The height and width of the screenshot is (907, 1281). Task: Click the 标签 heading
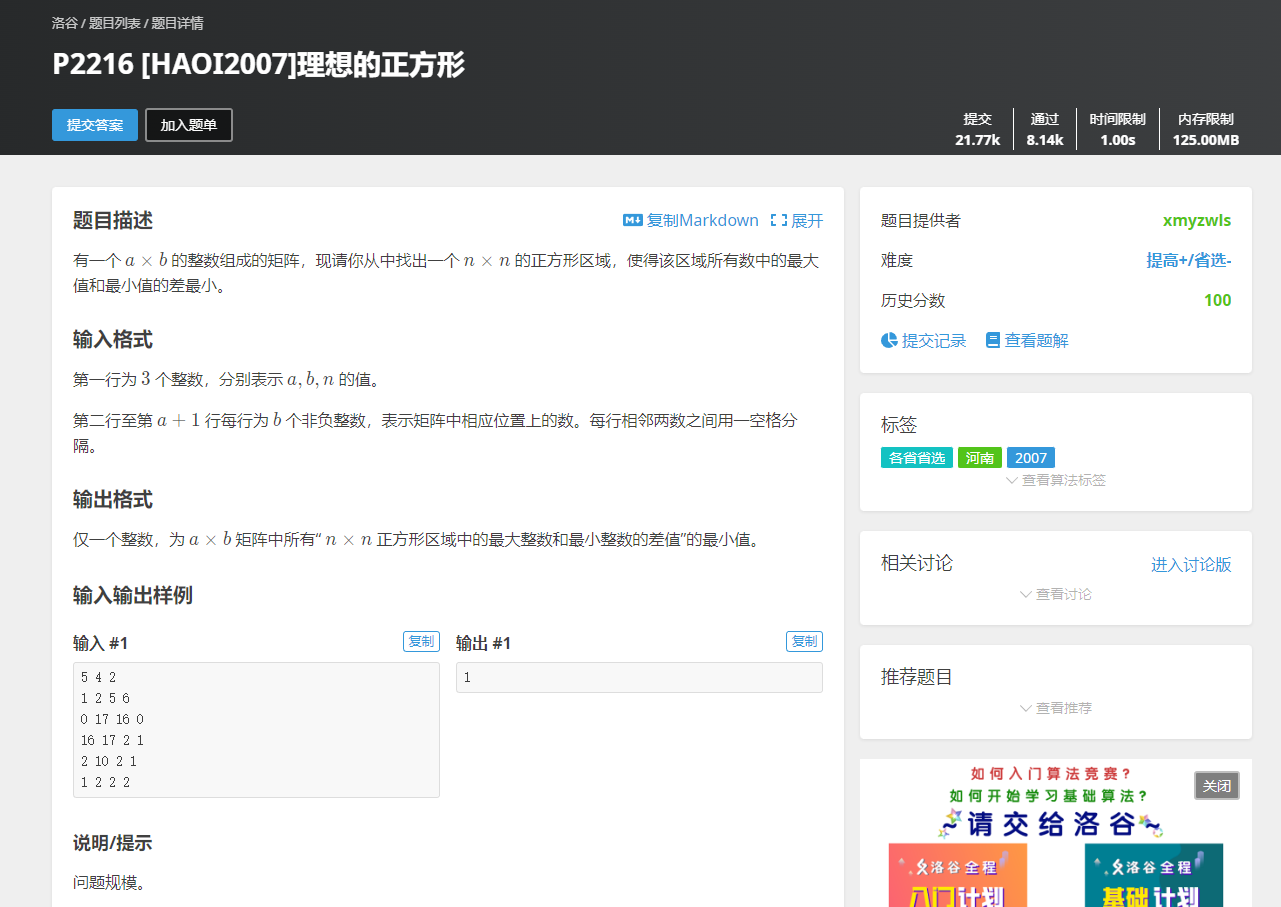pos(899,425)
